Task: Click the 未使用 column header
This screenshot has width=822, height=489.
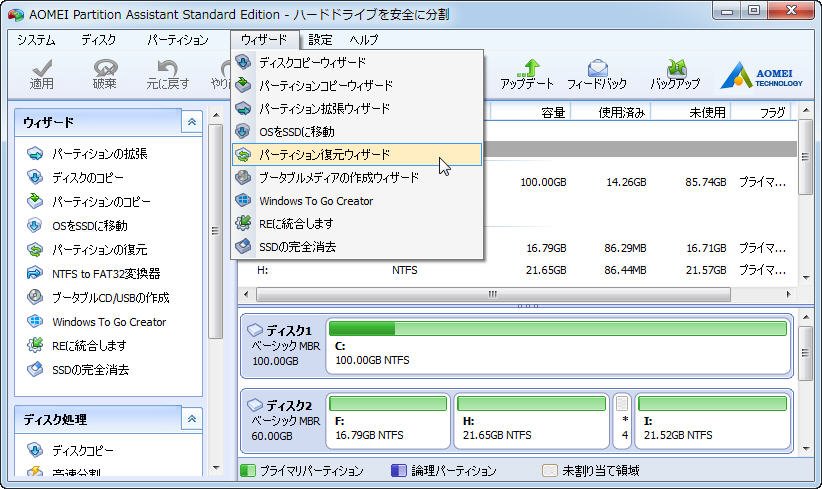Action: tap(691, 112)
